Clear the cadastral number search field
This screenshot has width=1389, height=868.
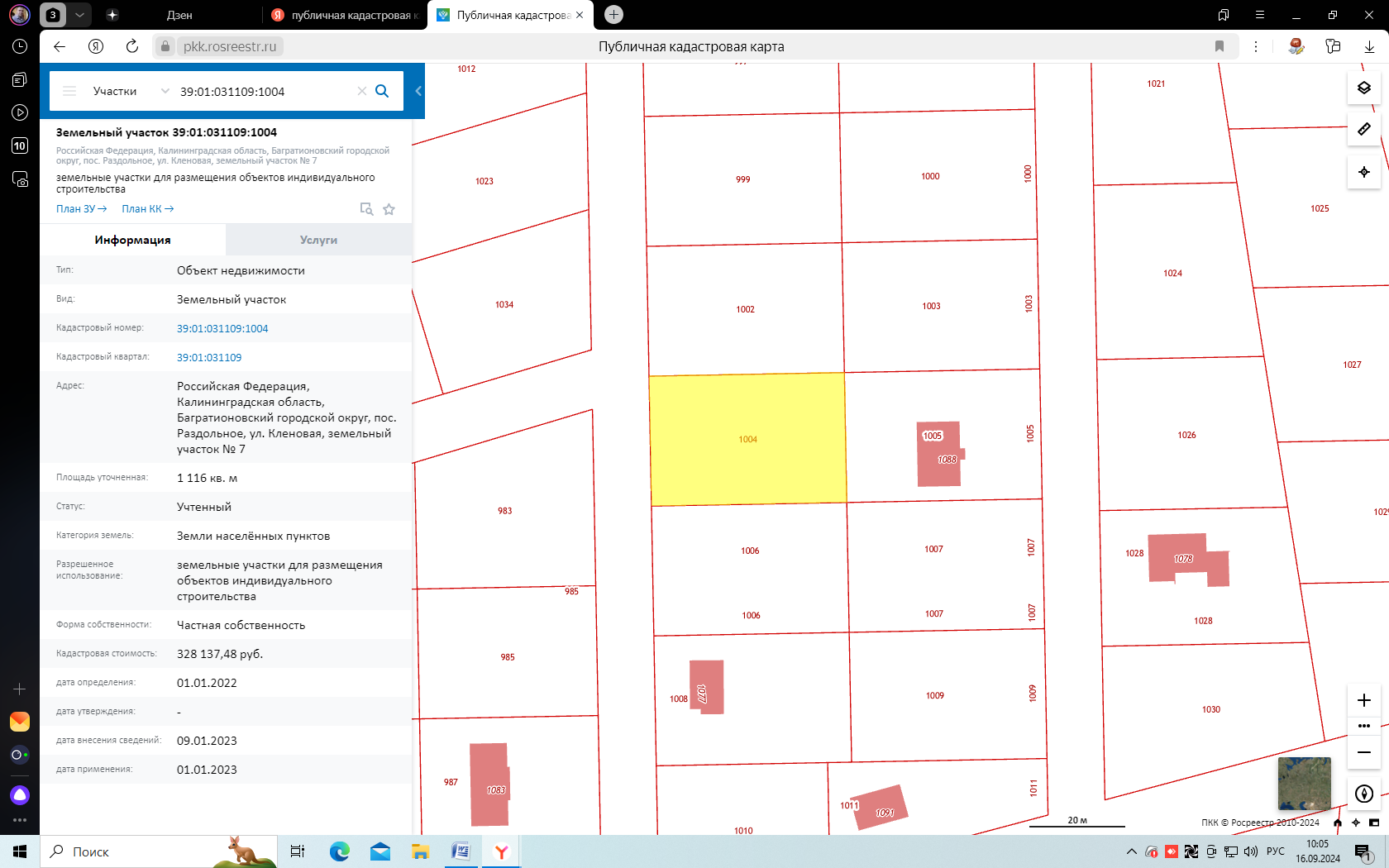click(x=361, y=91)
